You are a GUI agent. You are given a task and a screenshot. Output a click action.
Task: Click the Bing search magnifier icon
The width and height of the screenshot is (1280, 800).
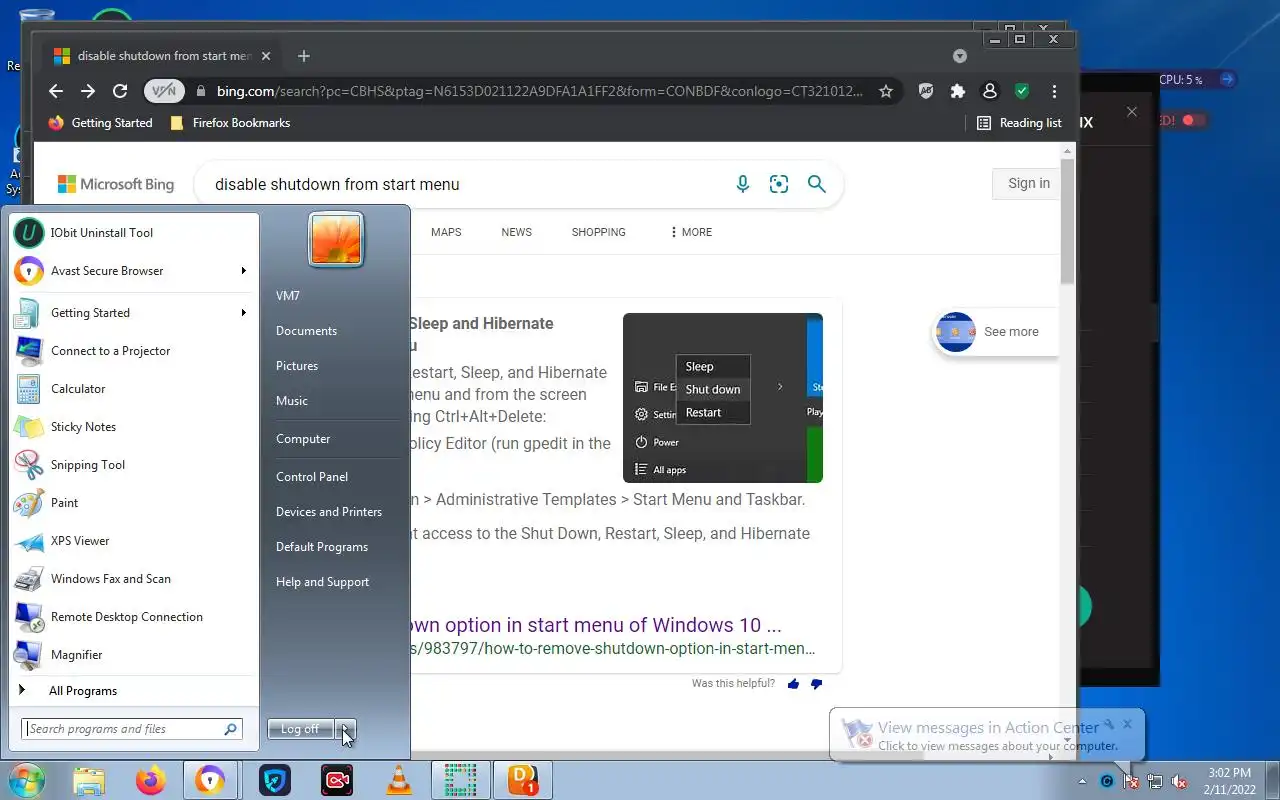pyautogui.click(x=817, y=184)
